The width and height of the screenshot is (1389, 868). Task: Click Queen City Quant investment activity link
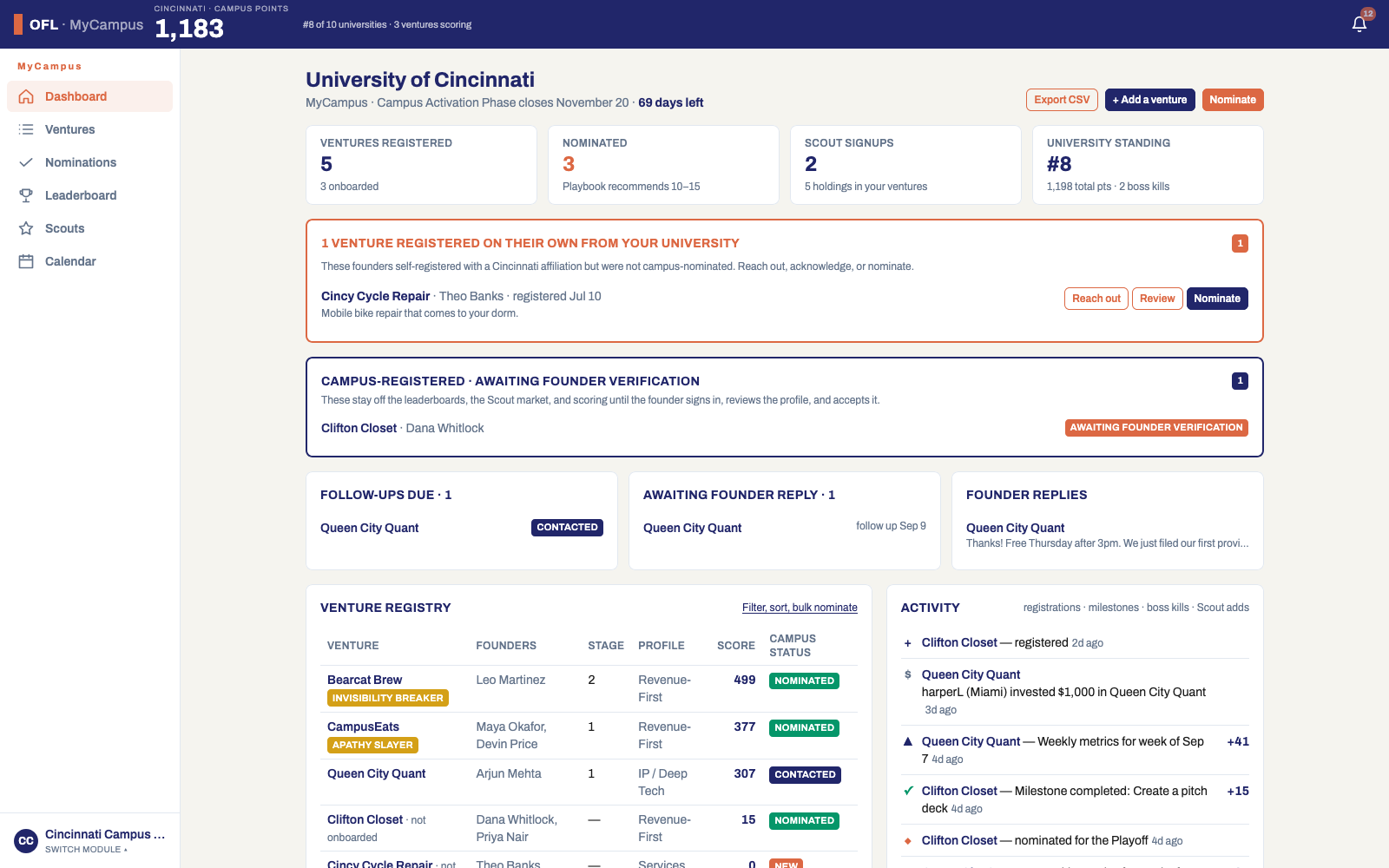(x=971, y=674)
